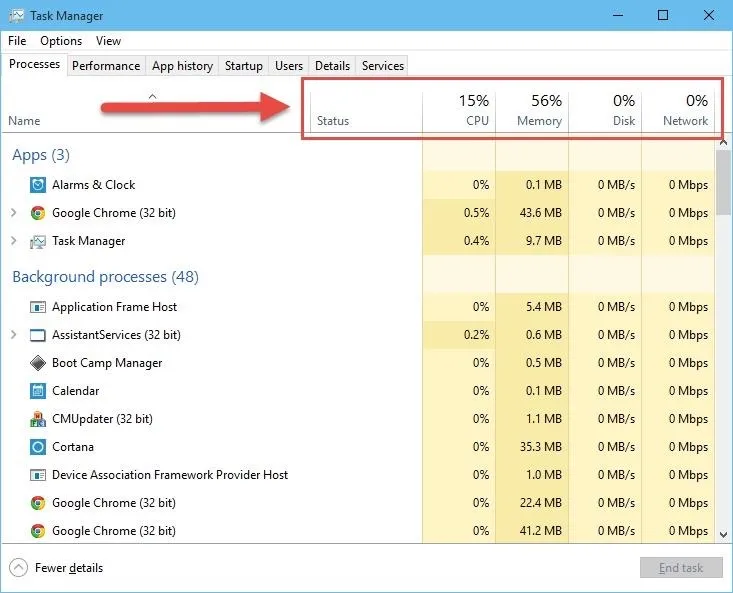This screenshot has width=733, height=593.
Task: Click Chrome icon beside 22.4 MB row
Action: point(38,503)
